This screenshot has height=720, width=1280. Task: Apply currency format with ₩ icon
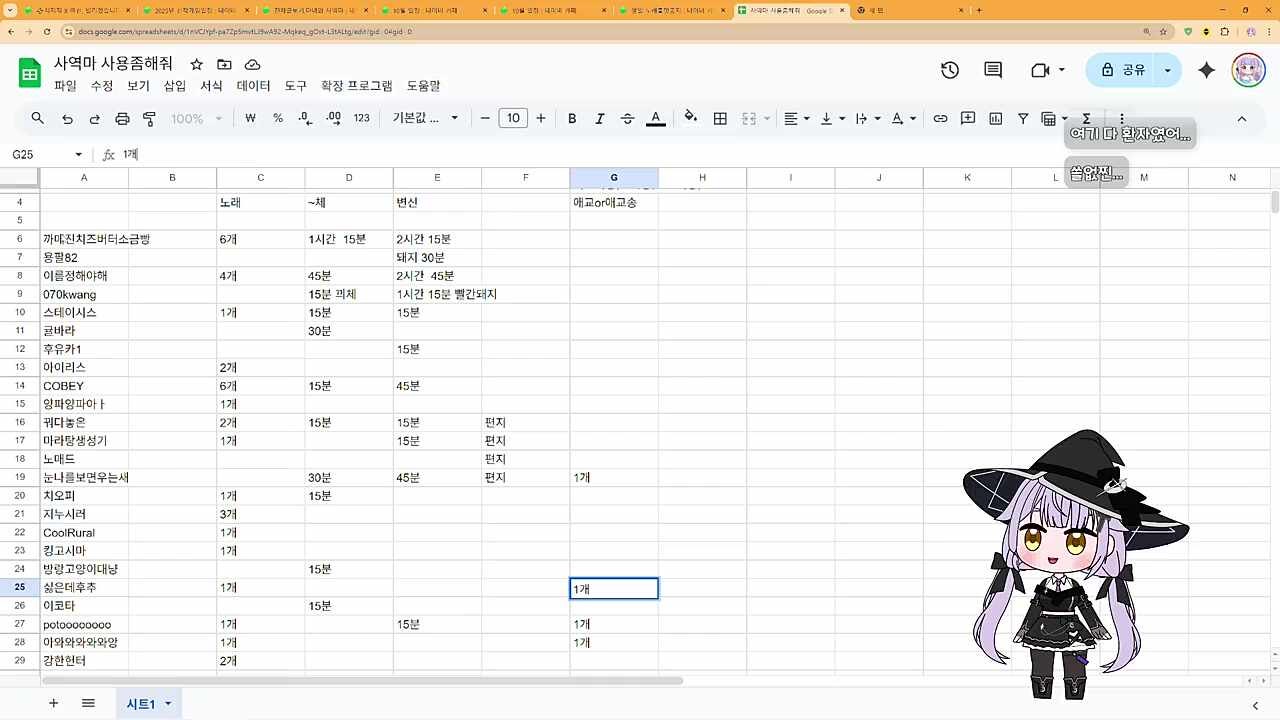pyautogui.click(x=250, y=118)
